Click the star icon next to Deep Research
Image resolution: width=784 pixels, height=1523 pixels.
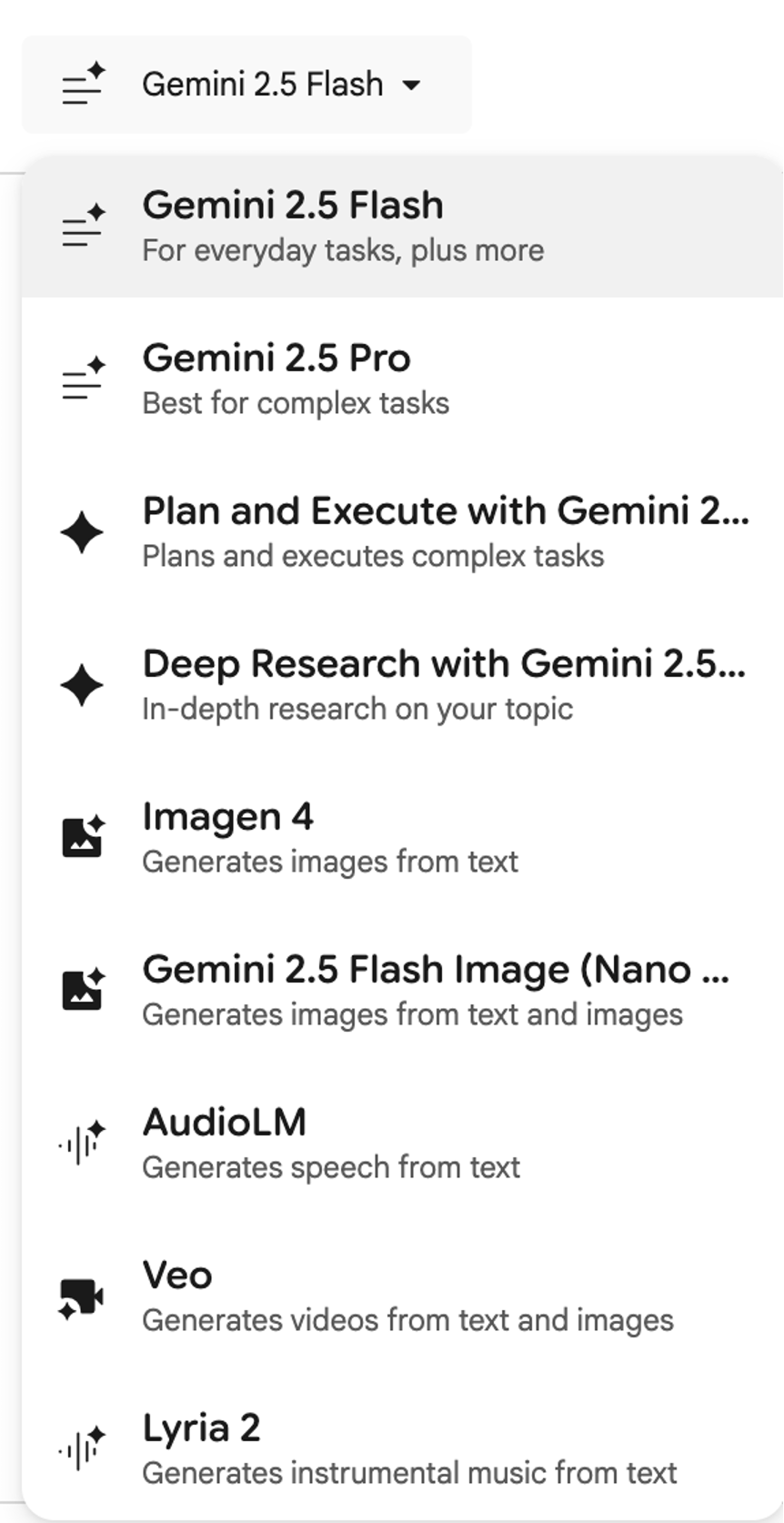point(82,684)
